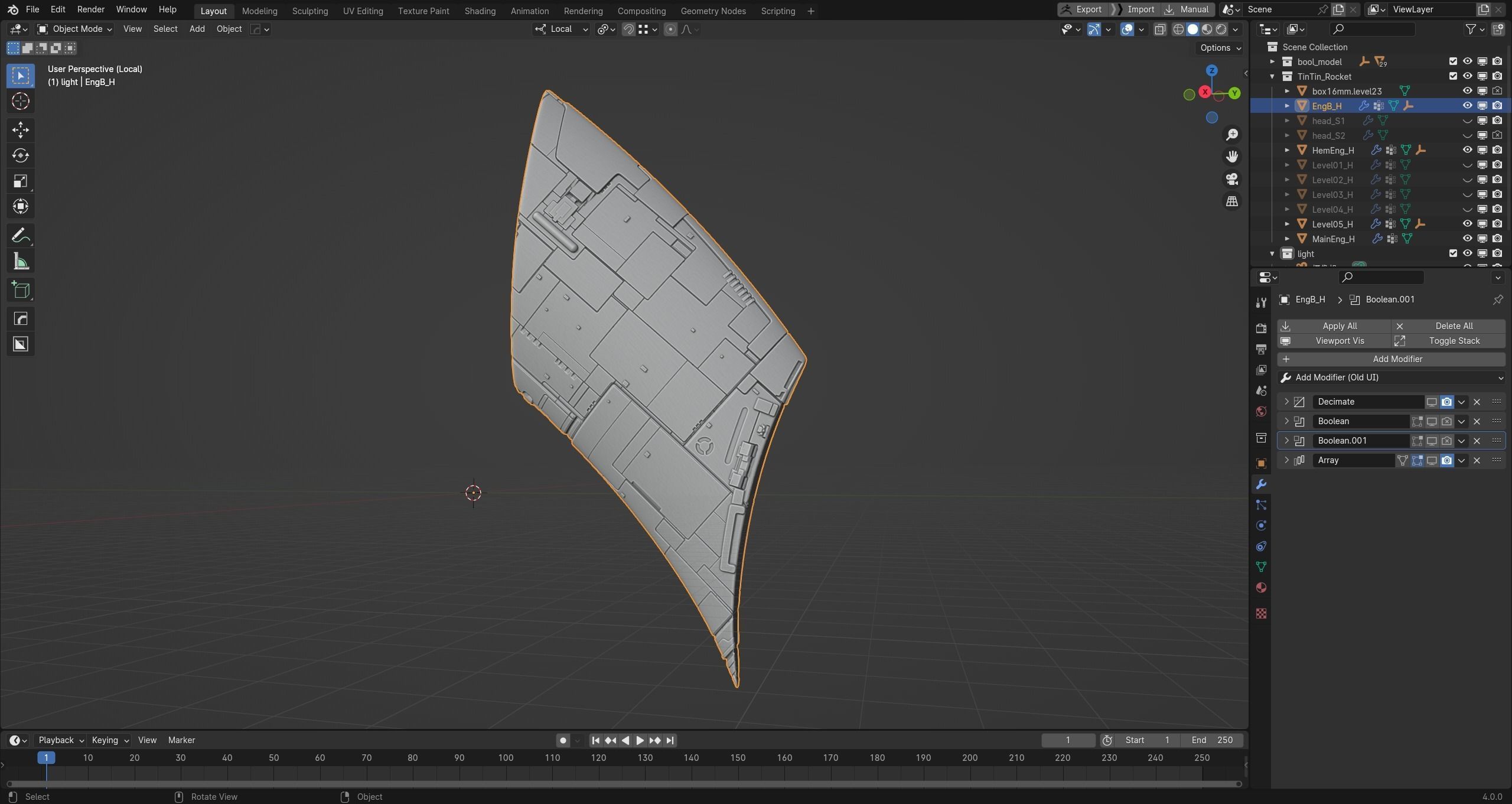Click the Add Cube tool
Image resolution: width=1512 pixels, height=804 pixels.
21,290
